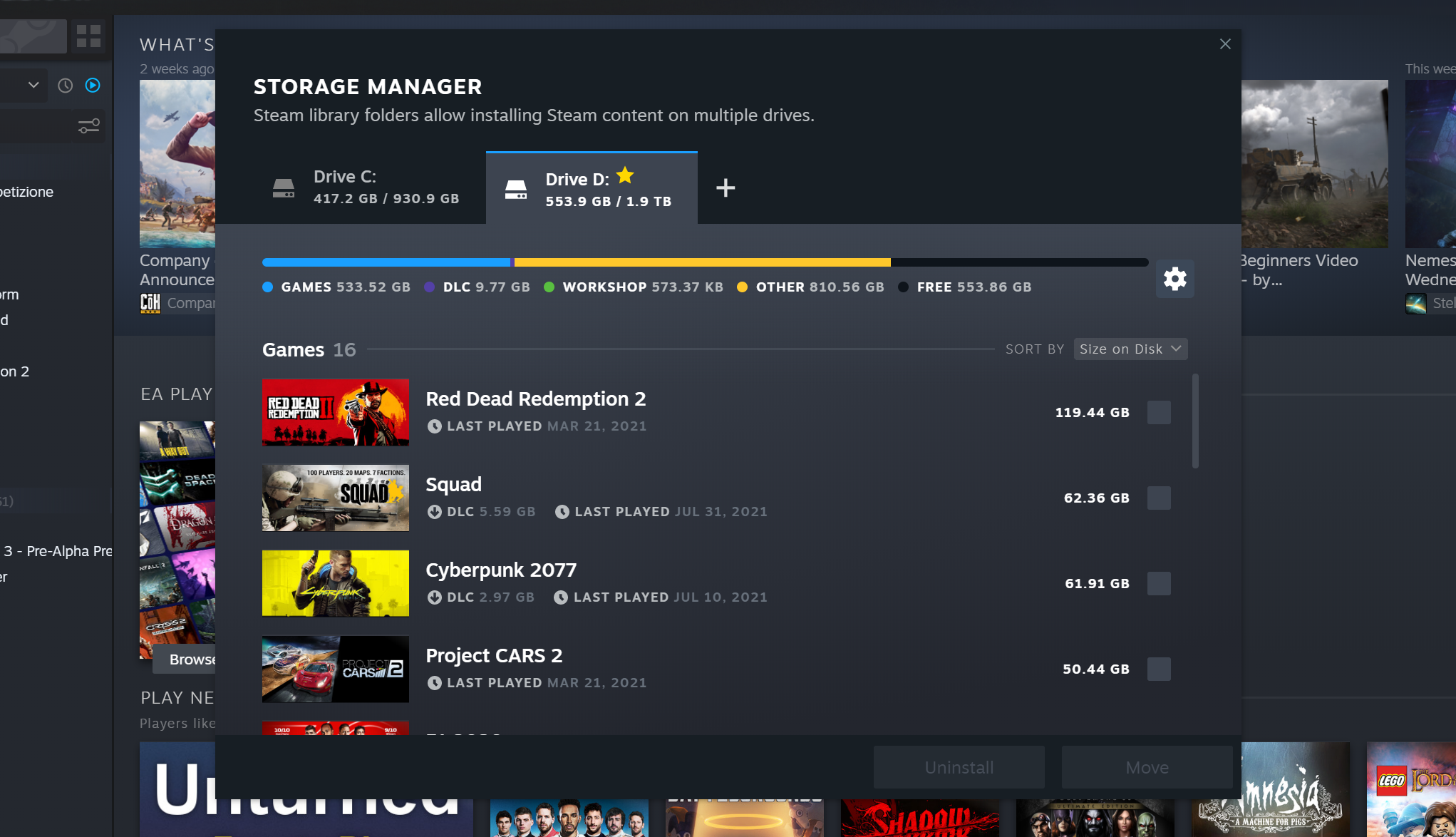Click the DLC 9.77 GB legend entry
Viewport: 1456px width, 837px height.
[477, 287]
